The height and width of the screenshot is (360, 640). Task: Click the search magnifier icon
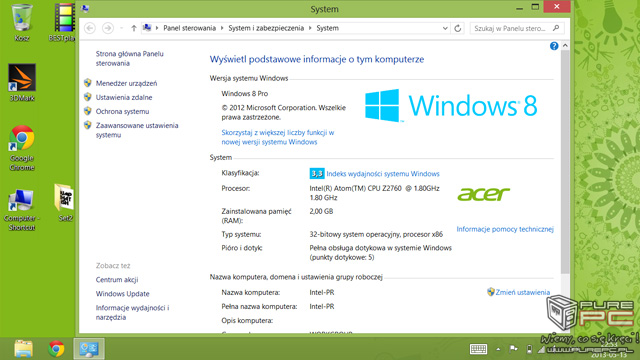(x=556, y=28)
